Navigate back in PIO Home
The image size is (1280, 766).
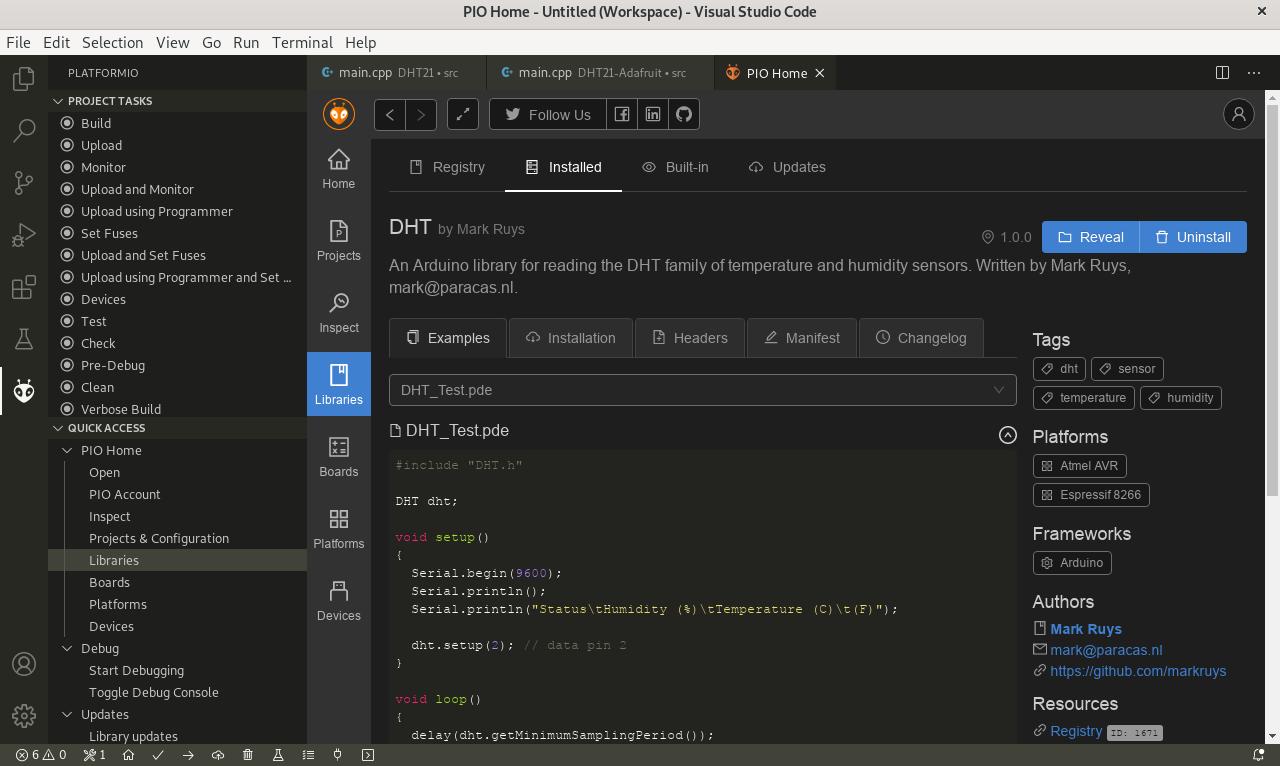[390, 114]
